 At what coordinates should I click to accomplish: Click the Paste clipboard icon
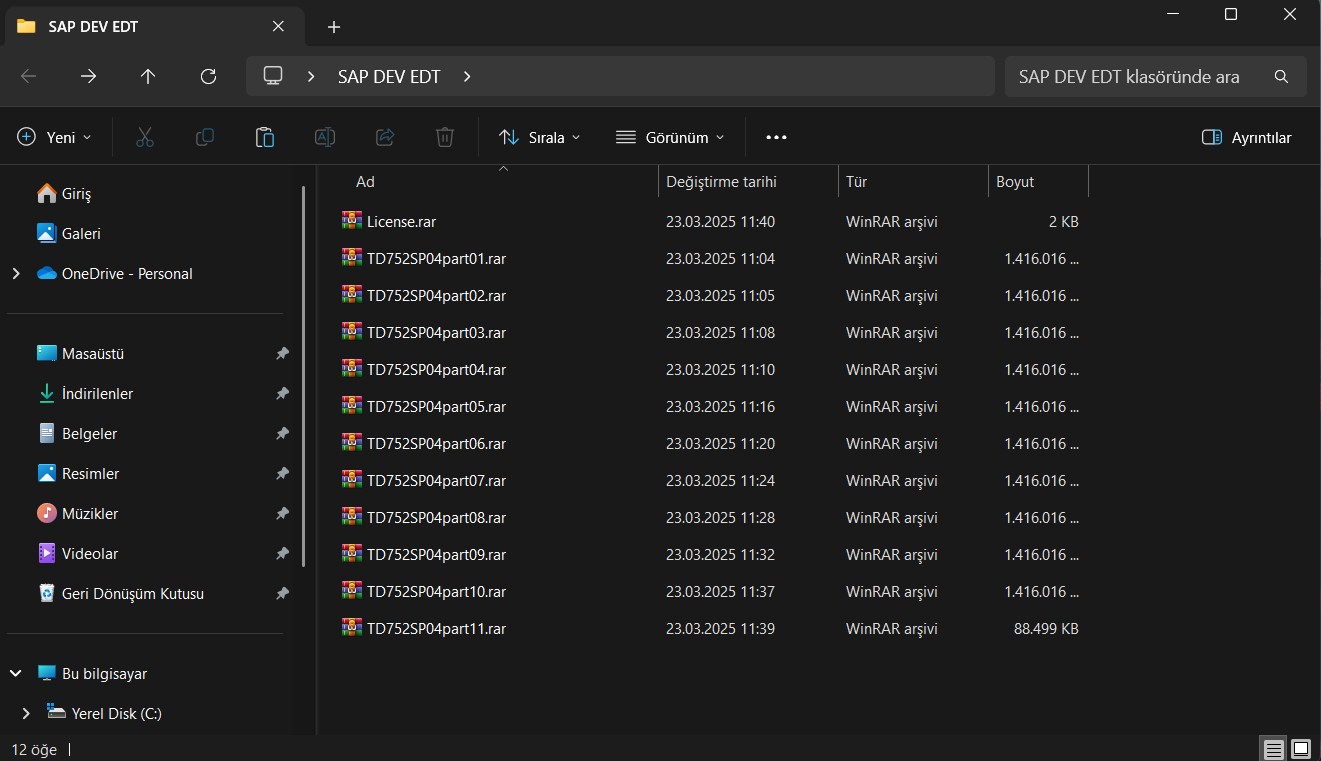pos(265,137)
